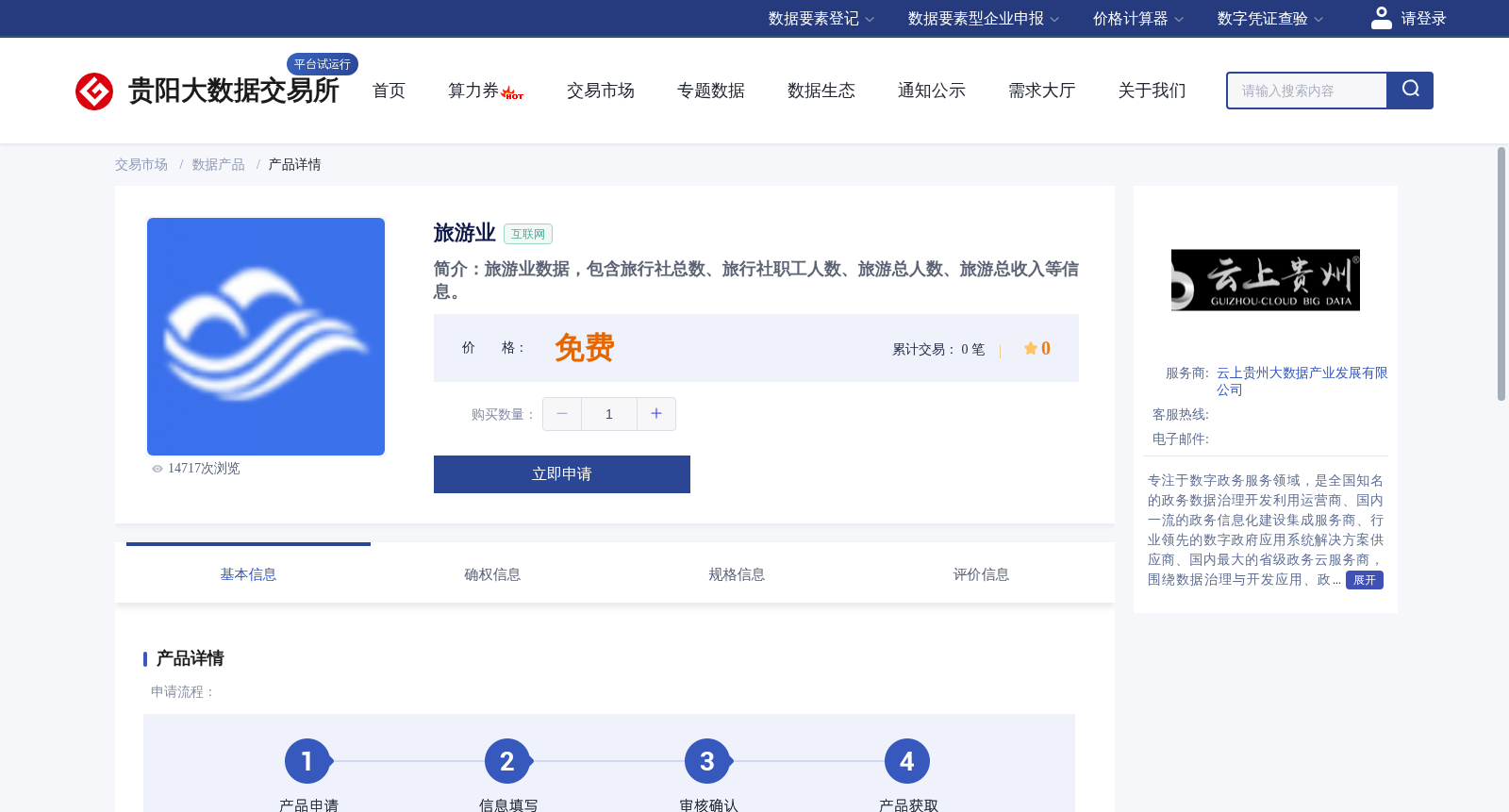
Task: Click the 申请流程 label
Action: point(184,692)
